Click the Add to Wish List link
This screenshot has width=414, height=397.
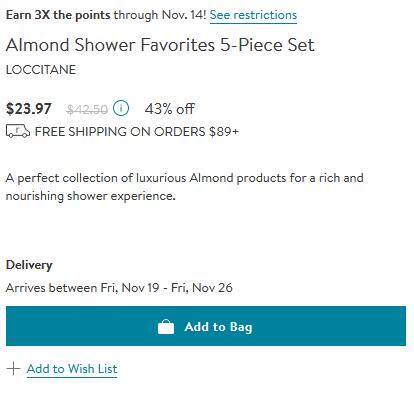pyautogui.click(x=72, y=369)
